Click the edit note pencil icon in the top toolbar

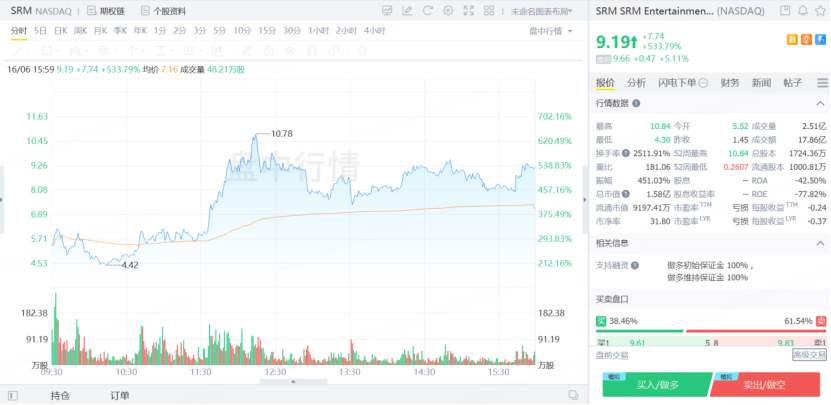point(407,11)
